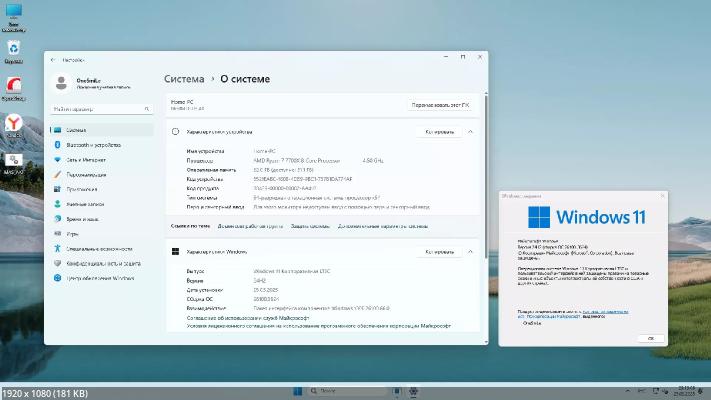
Task: Open Учетные записи section
Action: pos(102,205)
